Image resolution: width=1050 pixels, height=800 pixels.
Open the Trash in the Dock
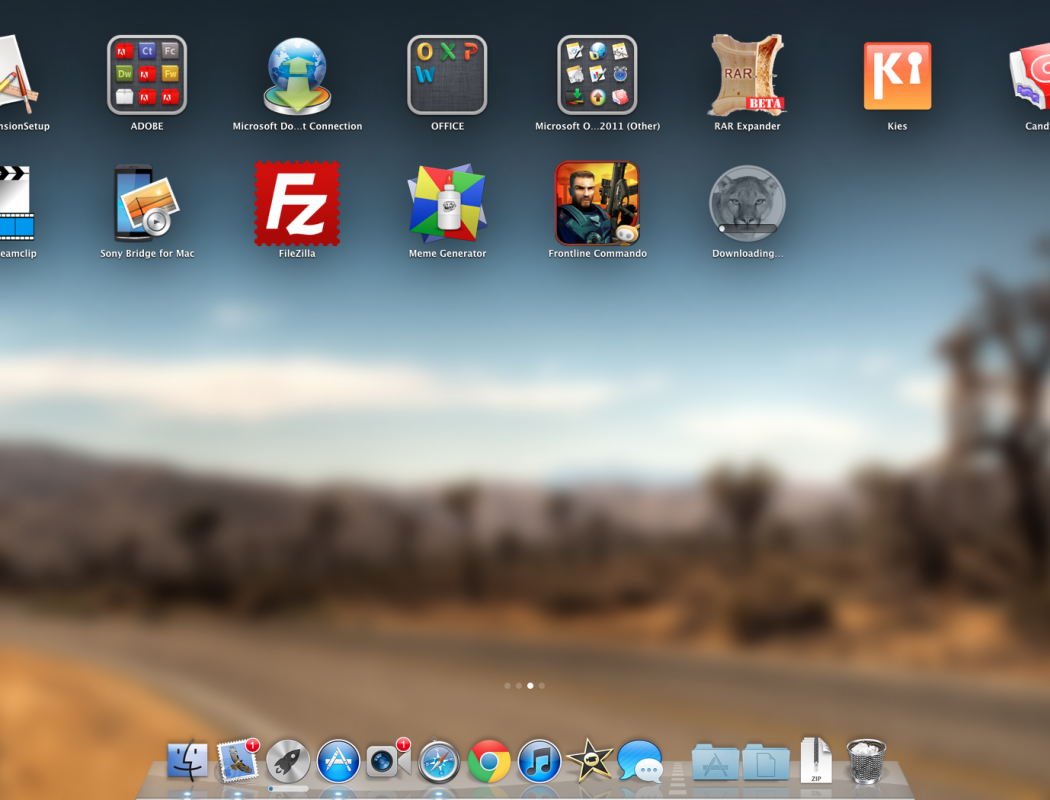866,761
